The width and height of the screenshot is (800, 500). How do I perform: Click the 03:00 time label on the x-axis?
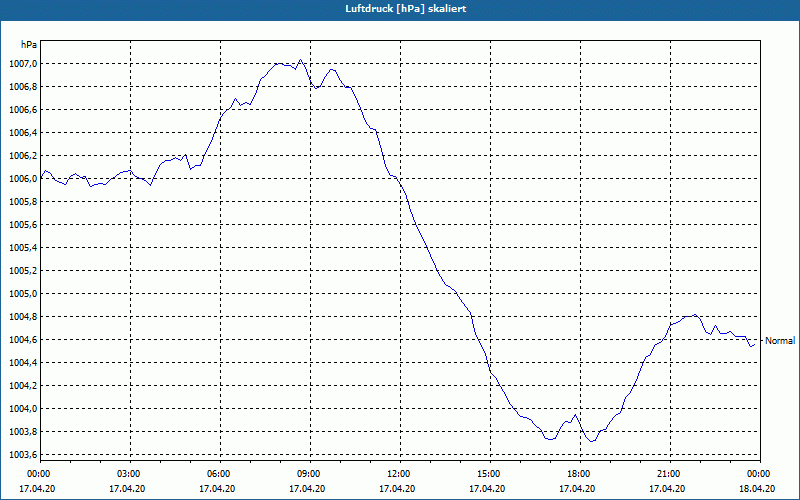pyautogui.click(x=131, y=474)
